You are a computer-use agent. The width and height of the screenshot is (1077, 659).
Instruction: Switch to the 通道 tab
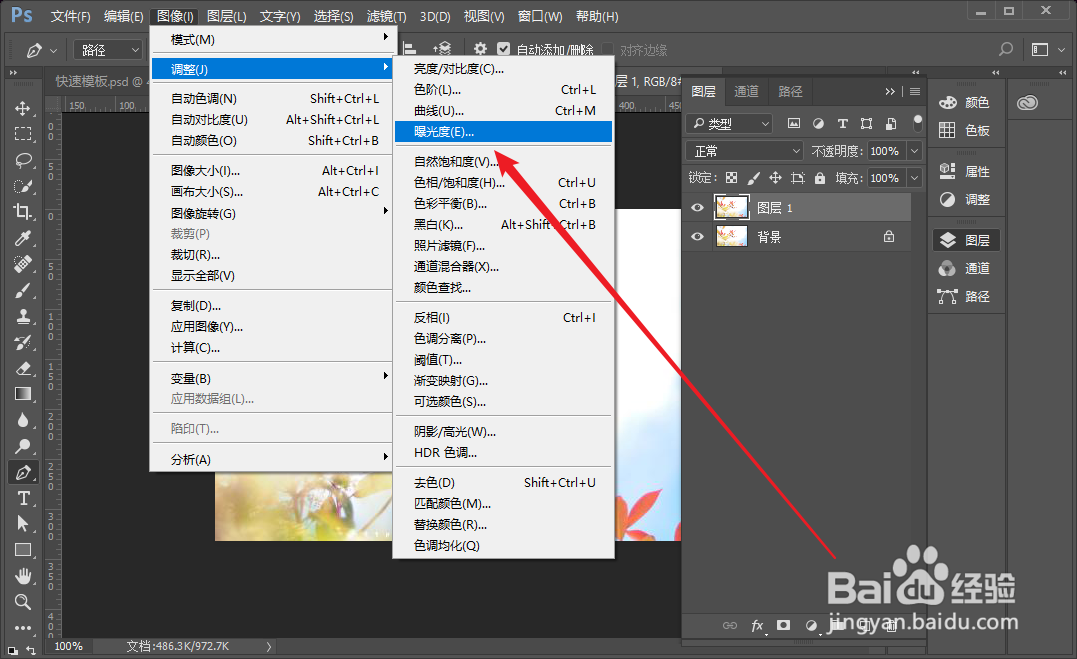pos(746,91)
